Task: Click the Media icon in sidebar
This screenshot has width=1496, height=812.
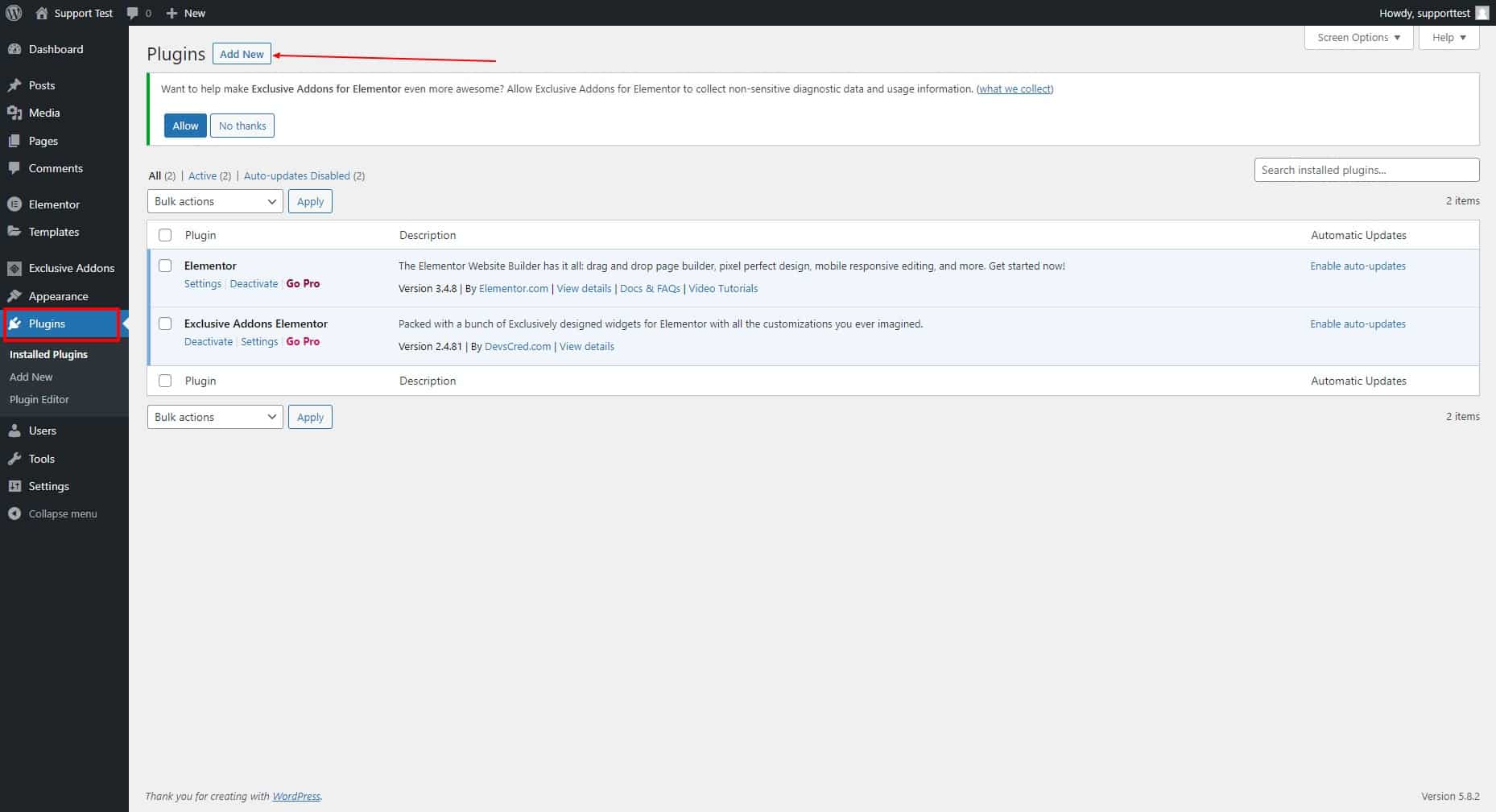Action: coord(14,113)
